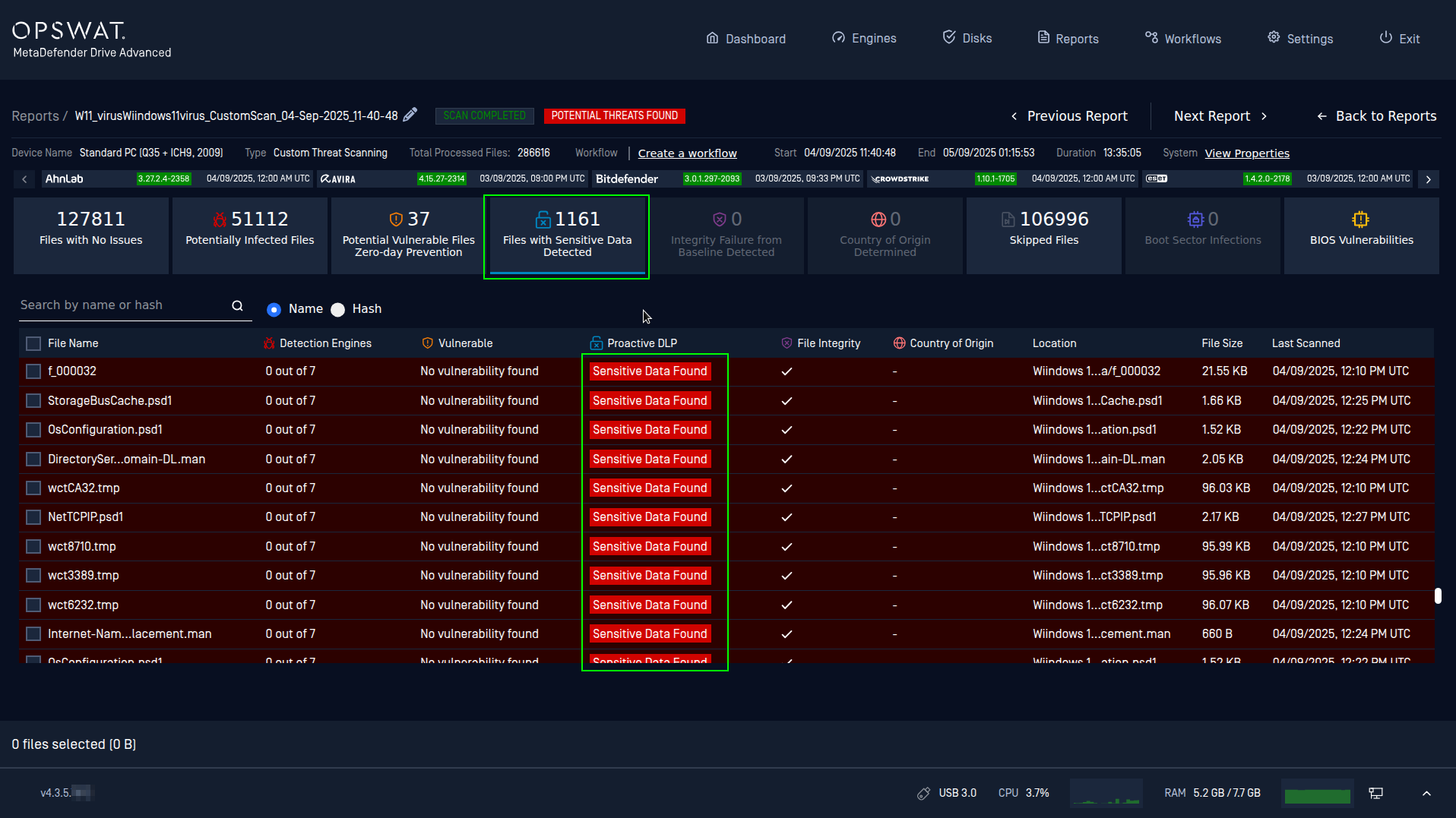This screenshot has height=818, width=1456.
Task: Click Sensitive Data Found for NetTCPIP.psd1
Action: tap(650, 517)
